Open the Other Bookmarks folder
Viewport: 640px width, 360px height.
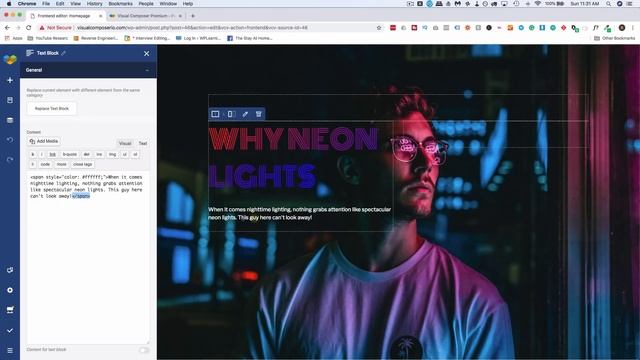click(615, 38)
